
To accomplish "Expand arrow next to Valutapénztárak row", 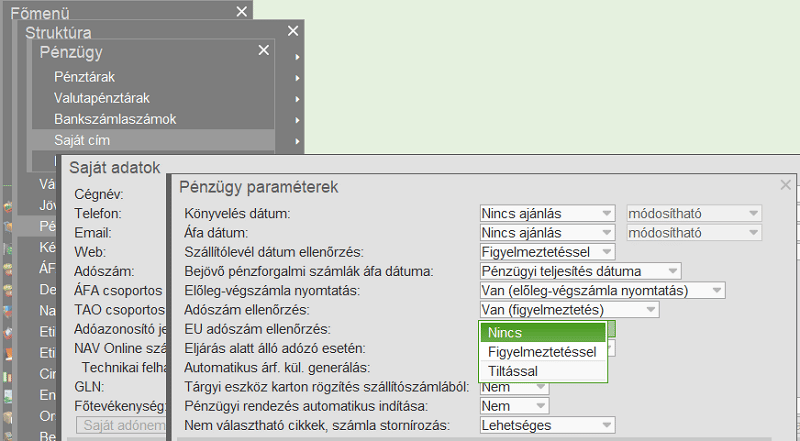I will (x=297, y=99).
